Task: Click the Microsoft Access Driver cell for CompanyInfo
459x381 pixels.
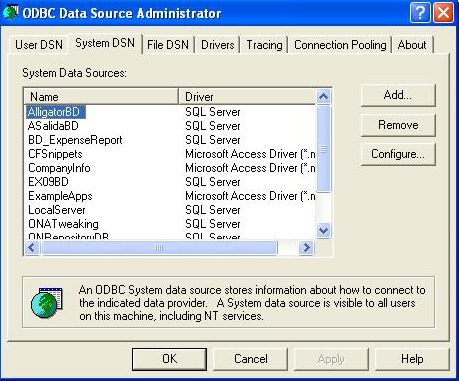Action: (x=250, y=168)
